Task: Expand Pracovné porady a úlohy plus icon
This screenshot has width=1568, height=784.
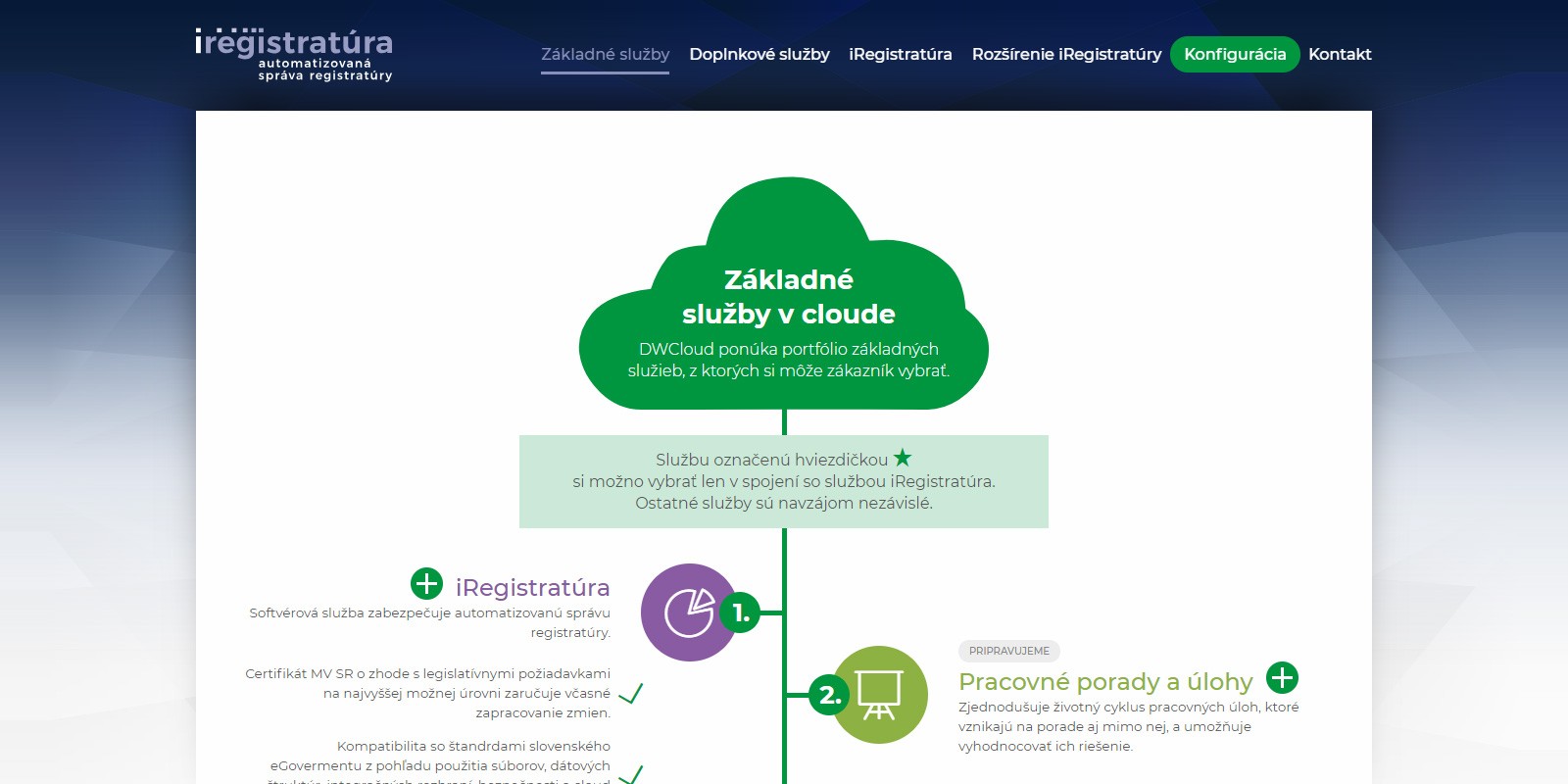Action: [x=1282, y=677]
